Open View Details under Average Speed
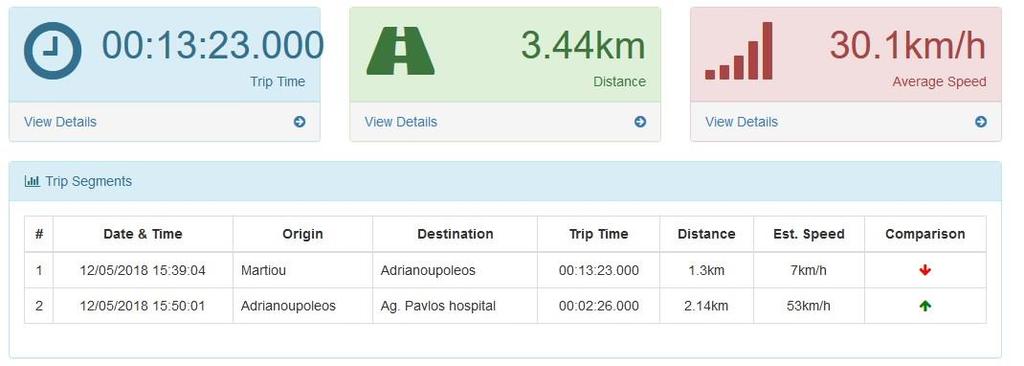 tap(741, 122)
